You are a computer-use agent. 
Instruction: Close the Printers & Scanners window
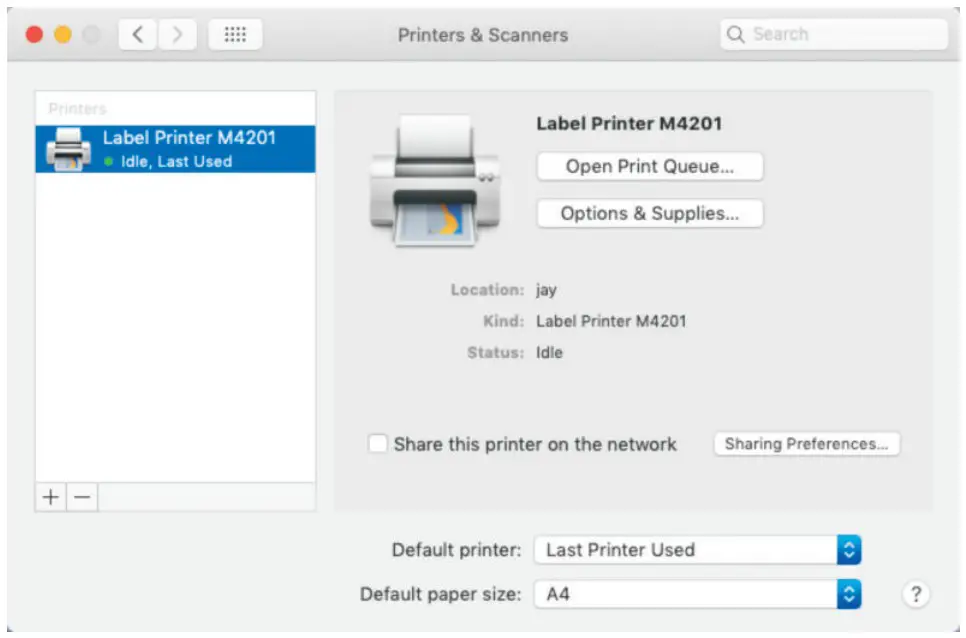coord(34,35)
